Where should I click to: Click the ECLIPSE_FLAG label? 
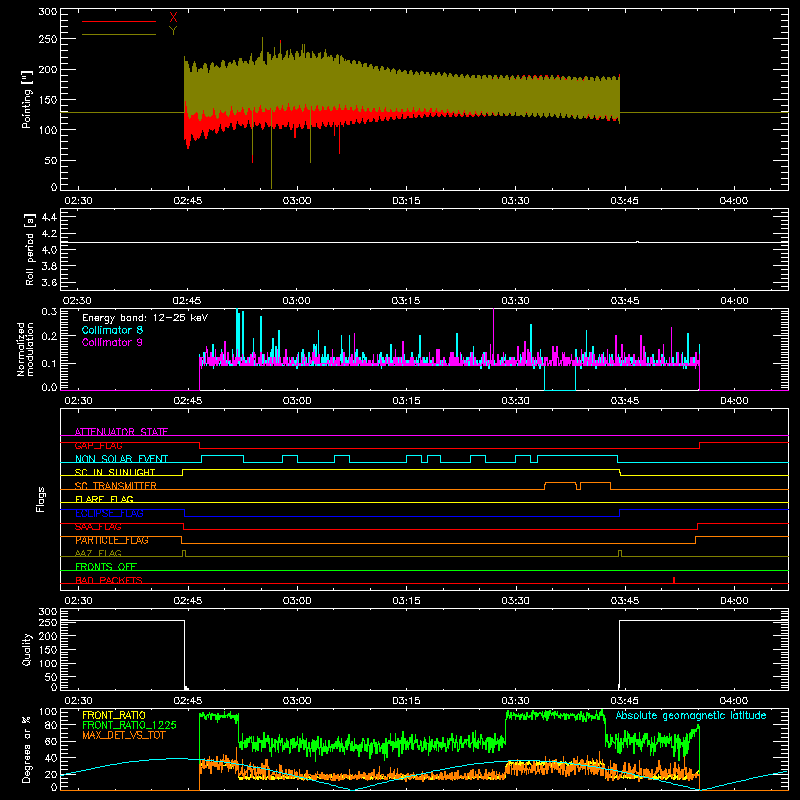[x=109, y=513]
